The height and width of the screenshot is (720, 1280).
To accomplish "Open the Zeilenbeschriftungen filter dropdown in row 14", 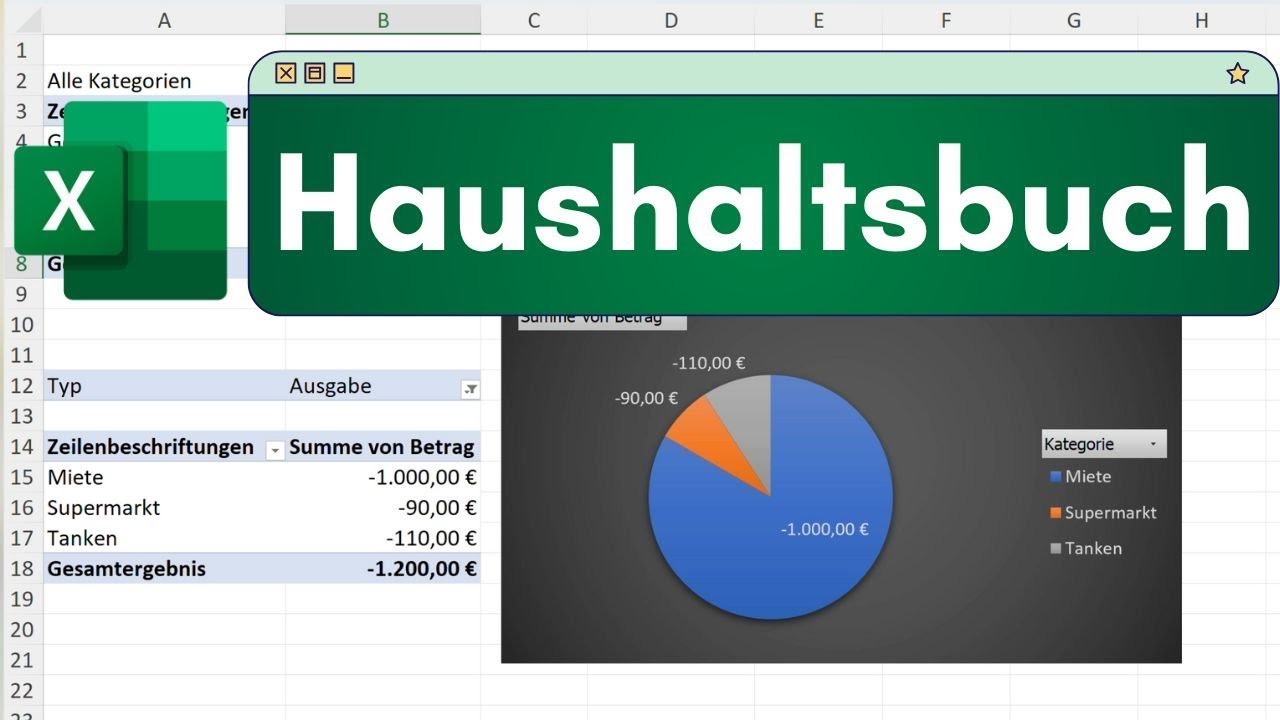I will pyautogui.click(x=275, y=451).
